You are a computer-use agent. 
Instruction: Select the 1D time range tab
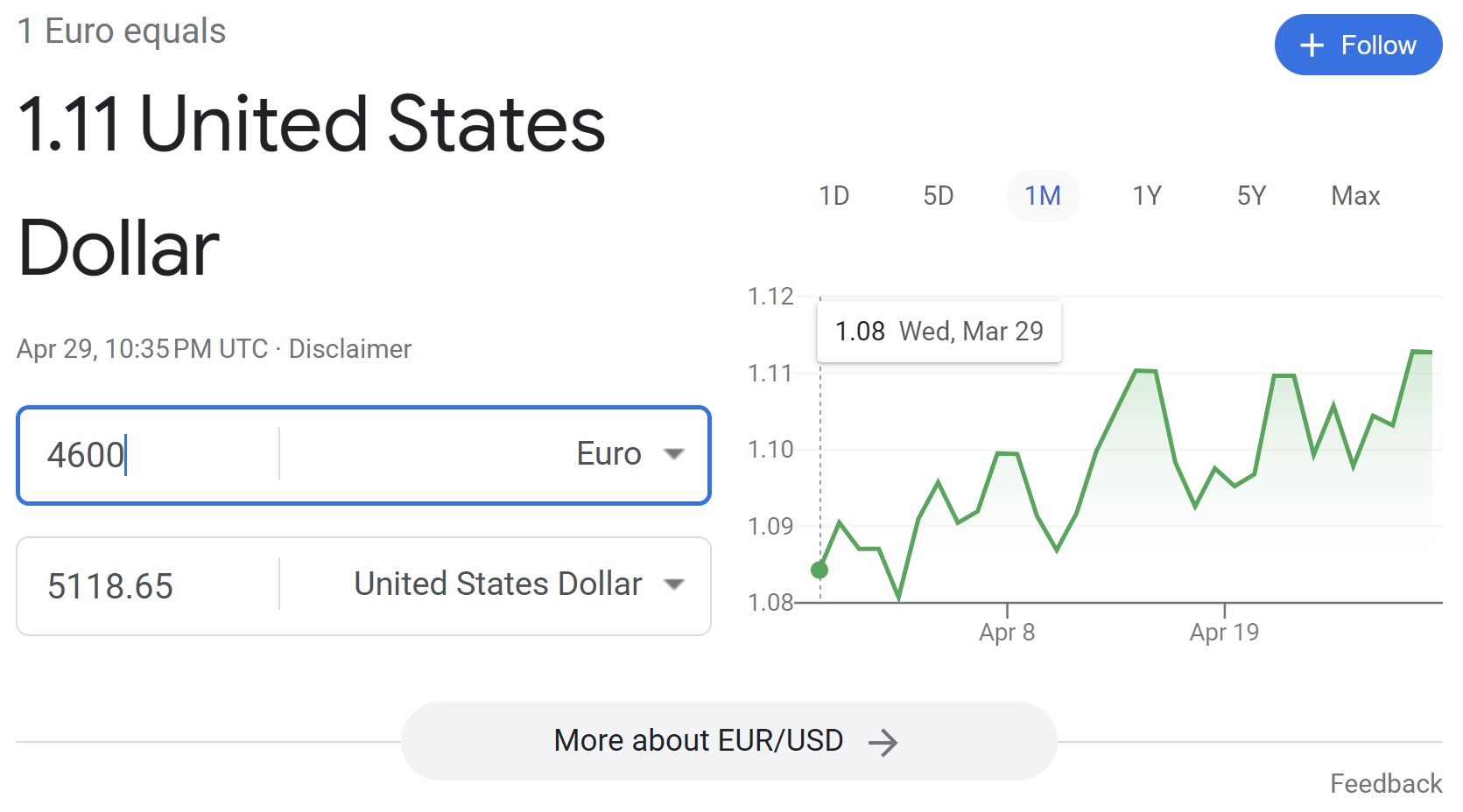point(833,196)
